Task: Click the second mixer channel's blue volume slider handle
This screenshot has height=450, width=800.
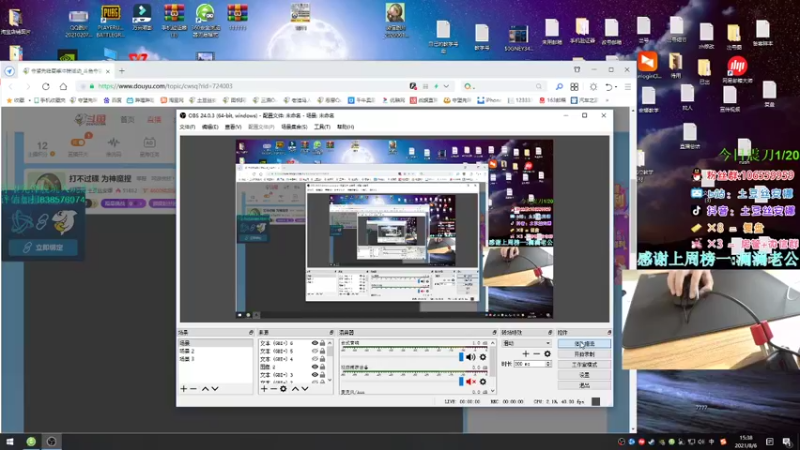Action: coord(461,382)
